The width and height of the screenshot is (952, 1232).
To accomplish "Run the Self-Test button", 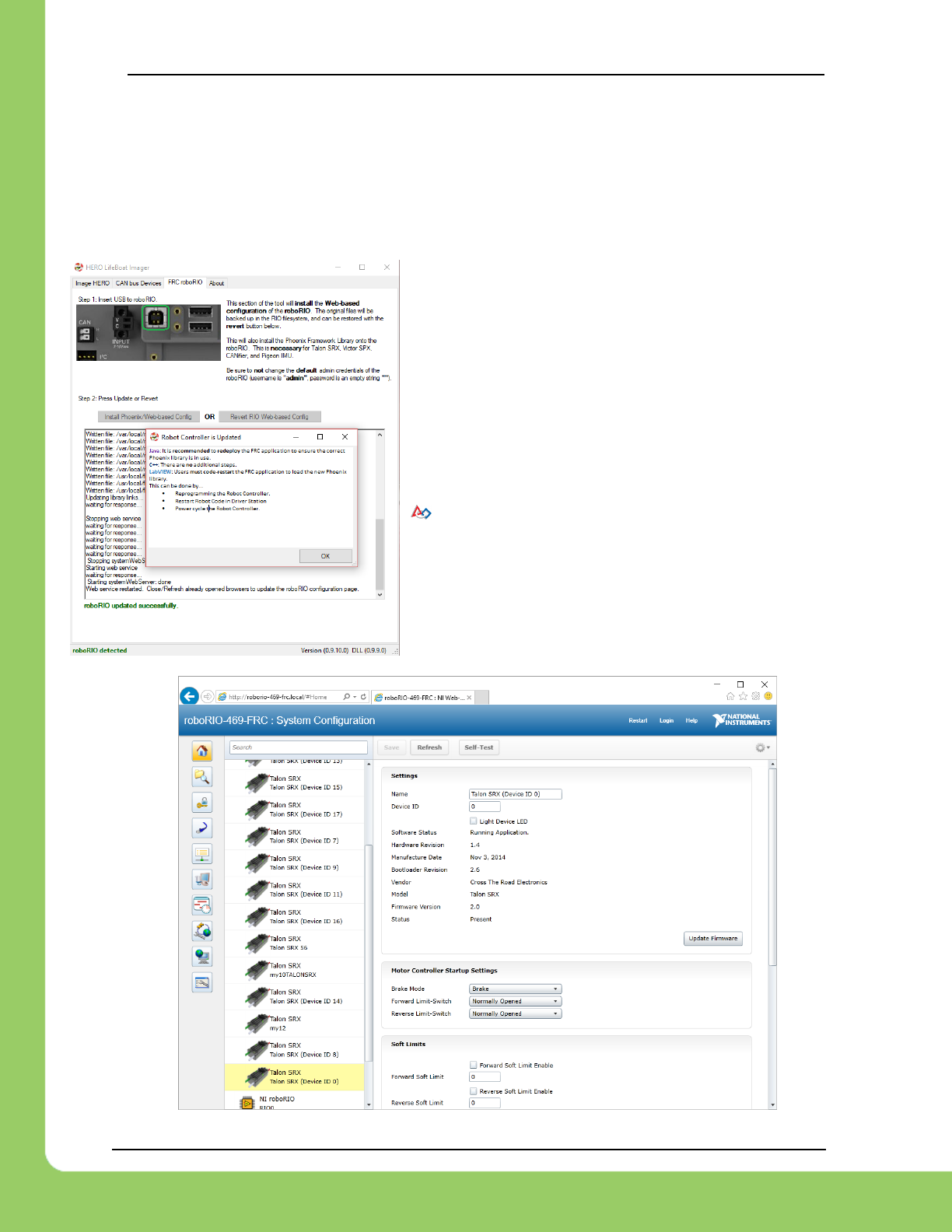I will [x=479, y=747].
